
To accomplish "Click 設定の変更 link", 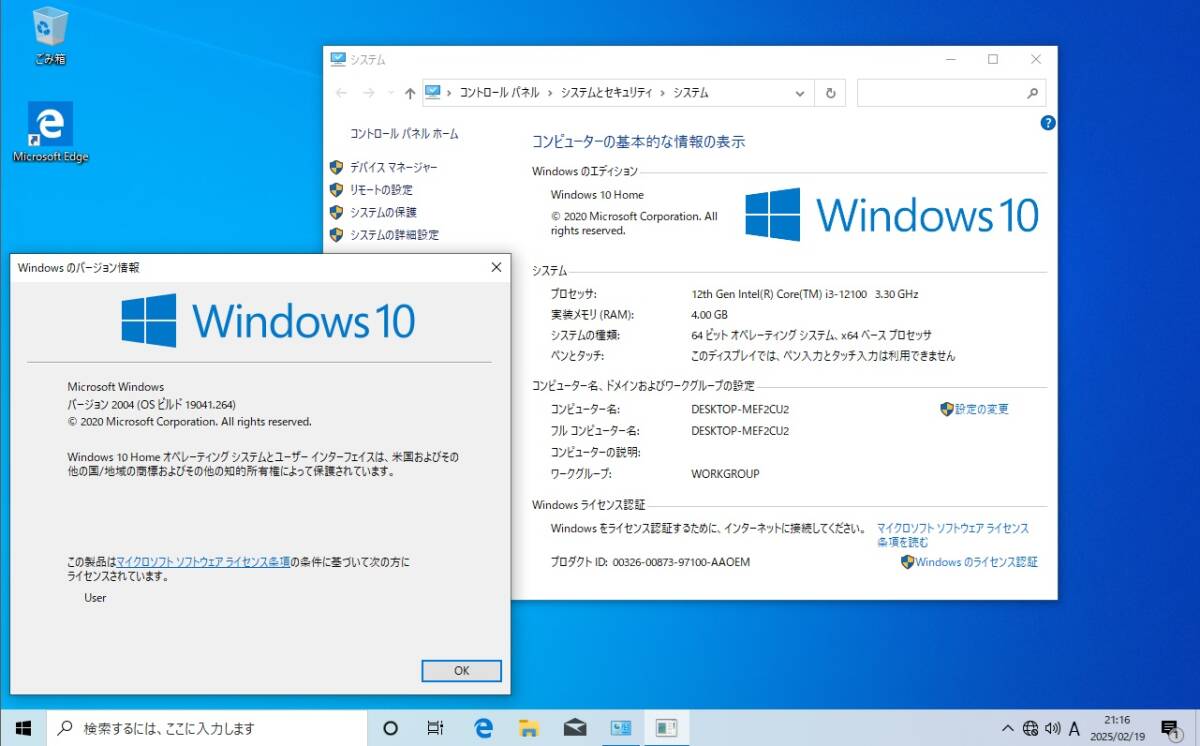I will point(981,409).
